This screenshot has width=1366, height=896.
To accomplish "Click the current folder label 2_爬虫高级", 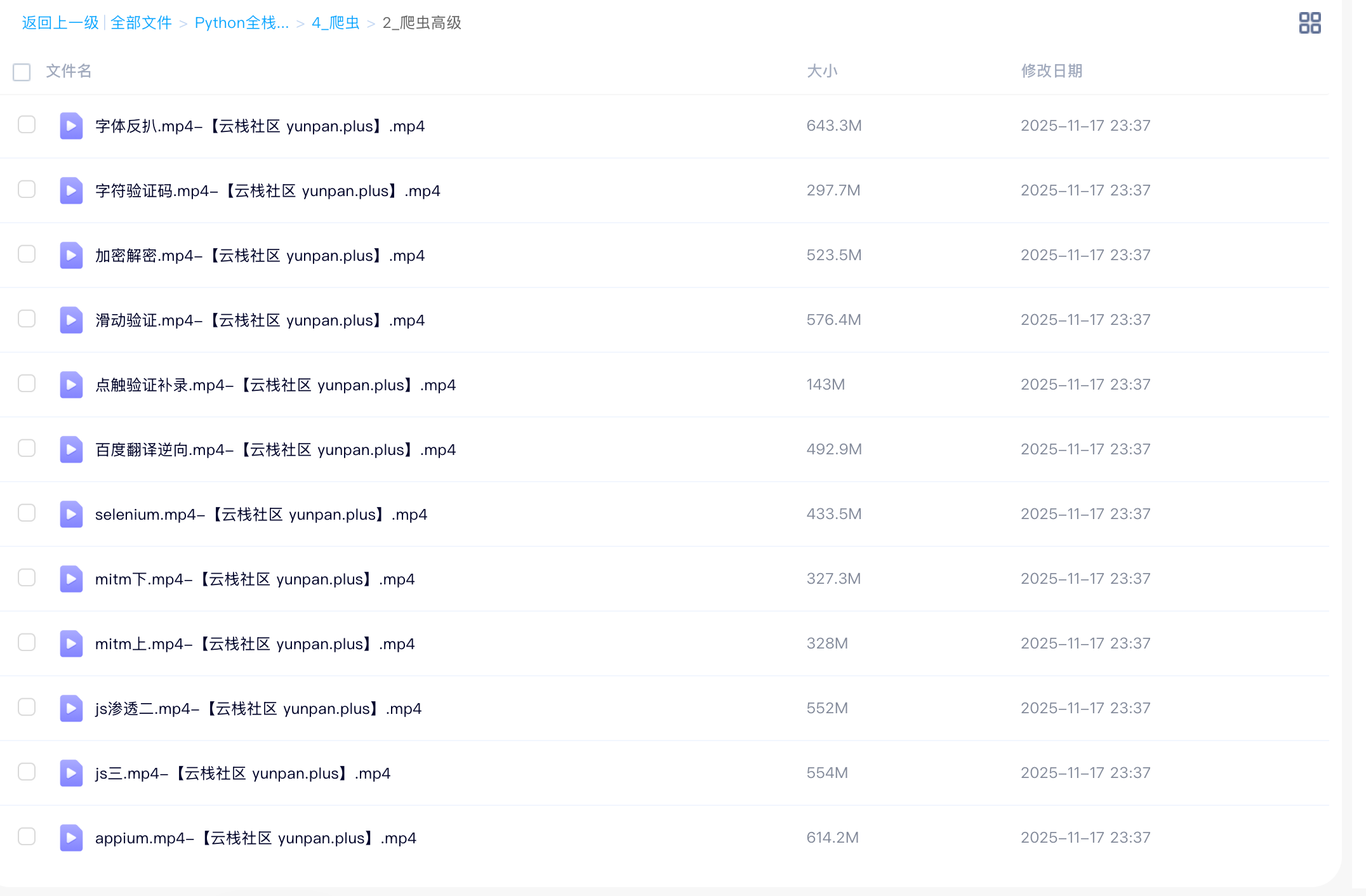I will (x=422, y=23).
